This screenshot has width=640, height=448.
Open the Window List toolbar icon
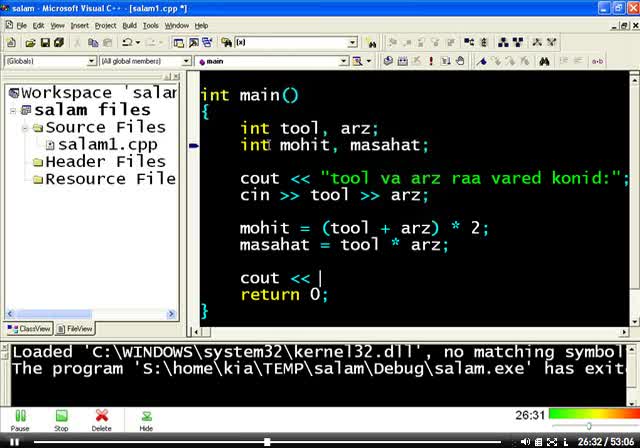coord(207,42)
